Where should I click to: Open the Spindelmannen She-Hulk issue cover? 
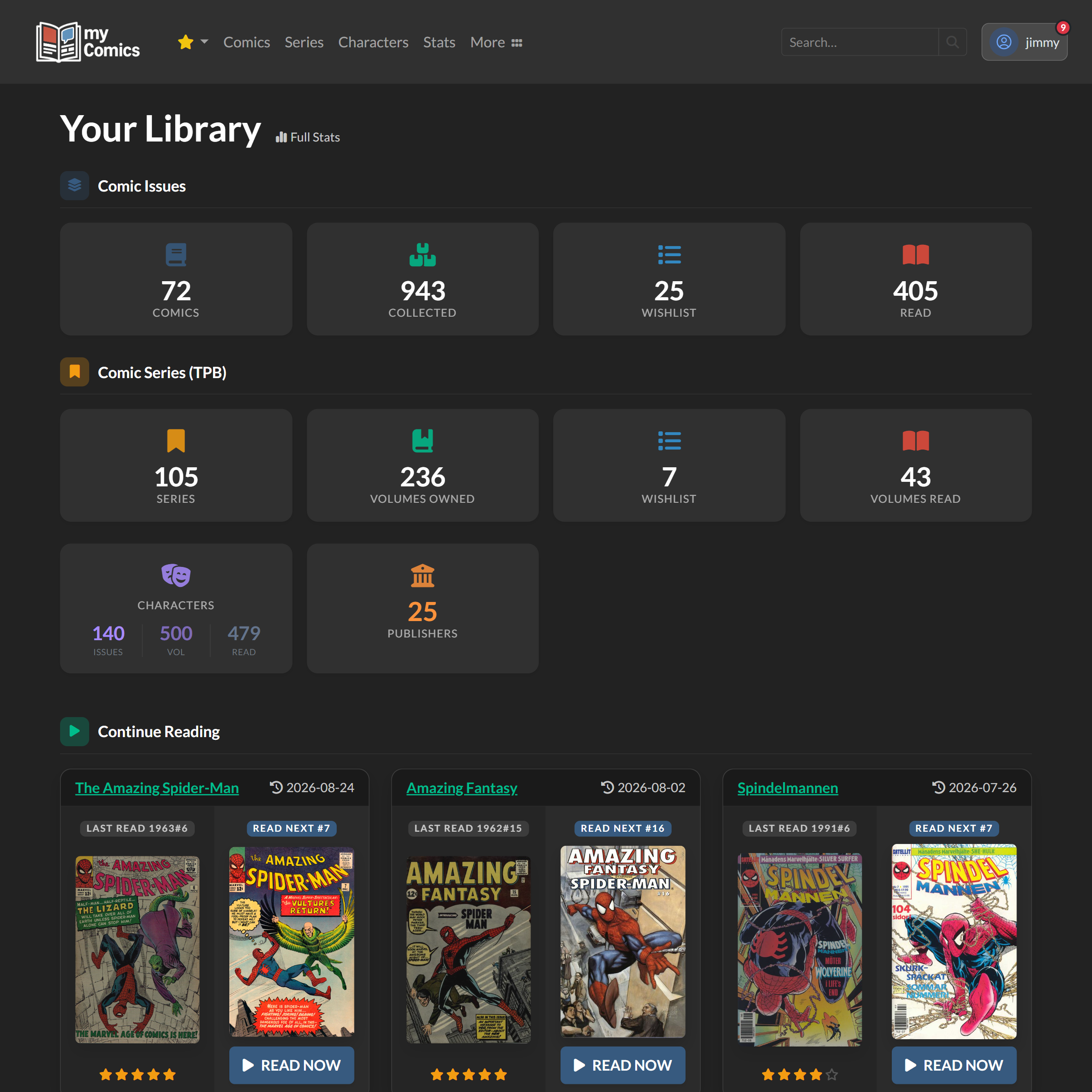pyautogui.click(x=954, y=942)
